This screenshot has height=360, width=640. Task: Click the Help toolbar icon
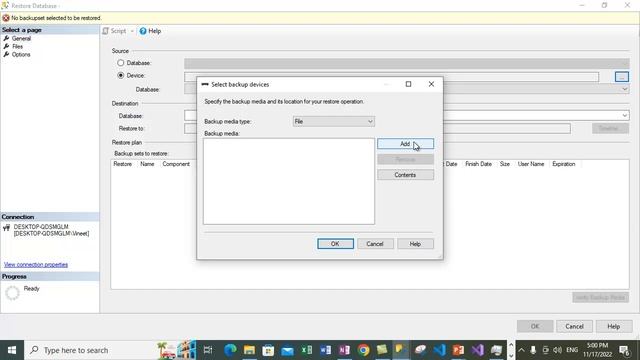coord(143,31)
